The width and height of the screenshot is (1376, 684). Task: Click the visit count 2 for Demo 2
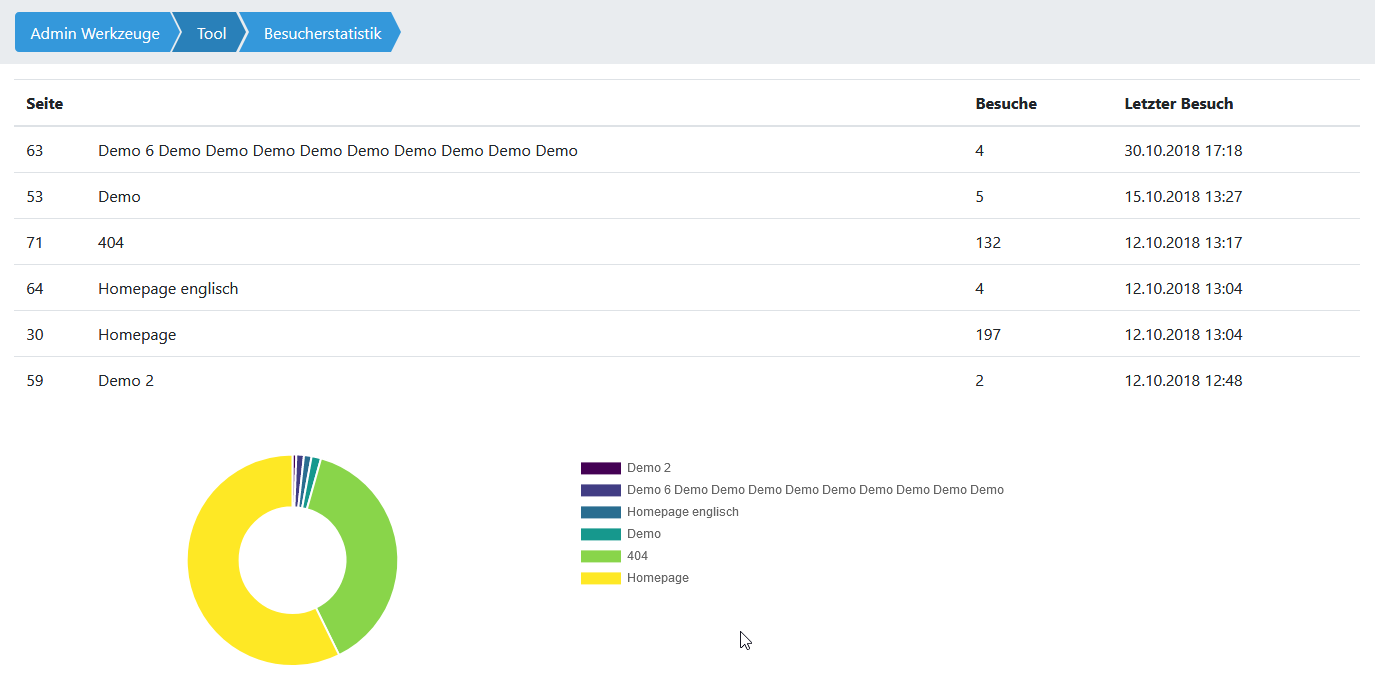click(x=980, y=380)
